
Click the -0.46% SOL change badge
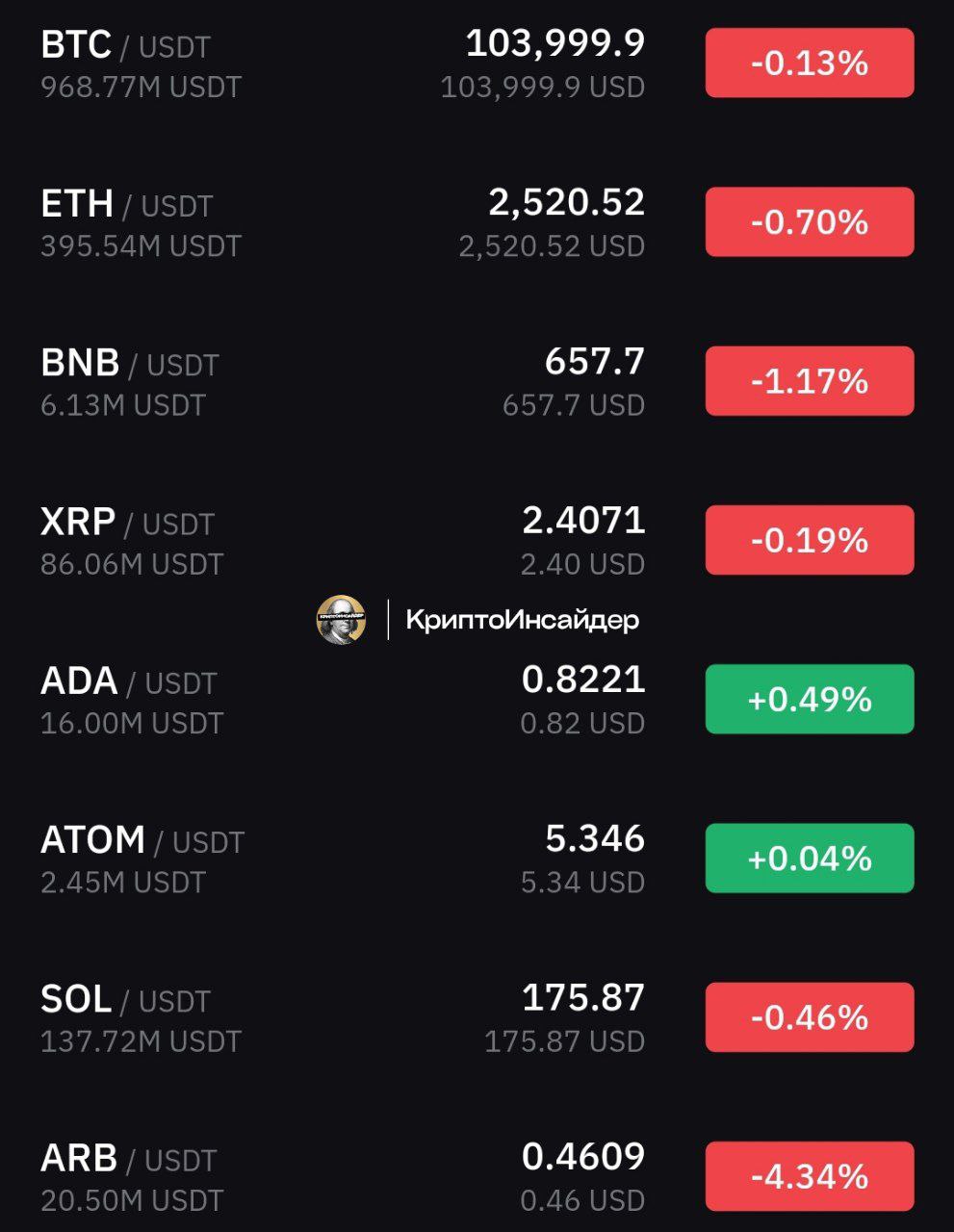810,1017
